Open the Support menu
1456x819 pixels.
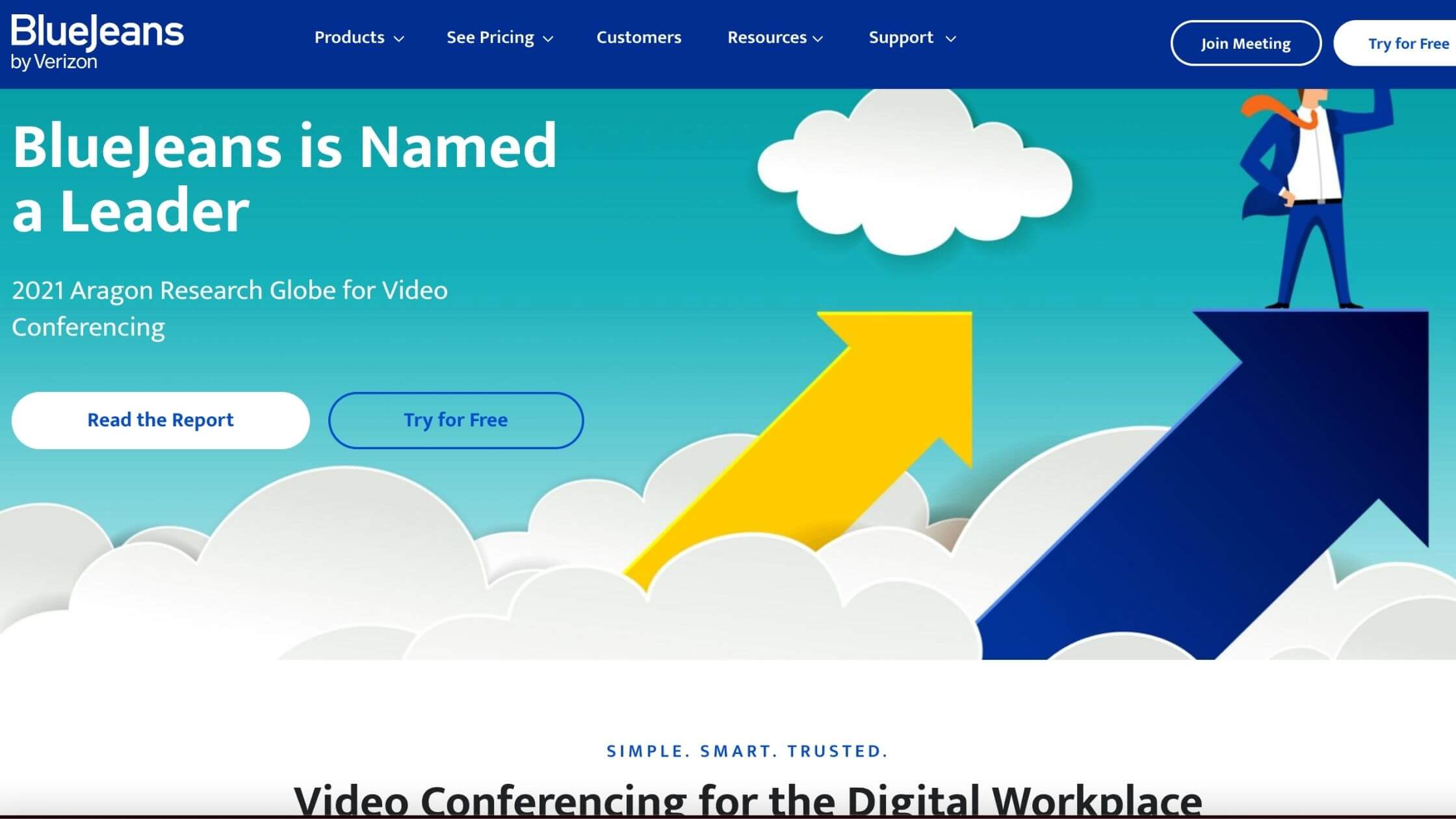pos(901,38)
